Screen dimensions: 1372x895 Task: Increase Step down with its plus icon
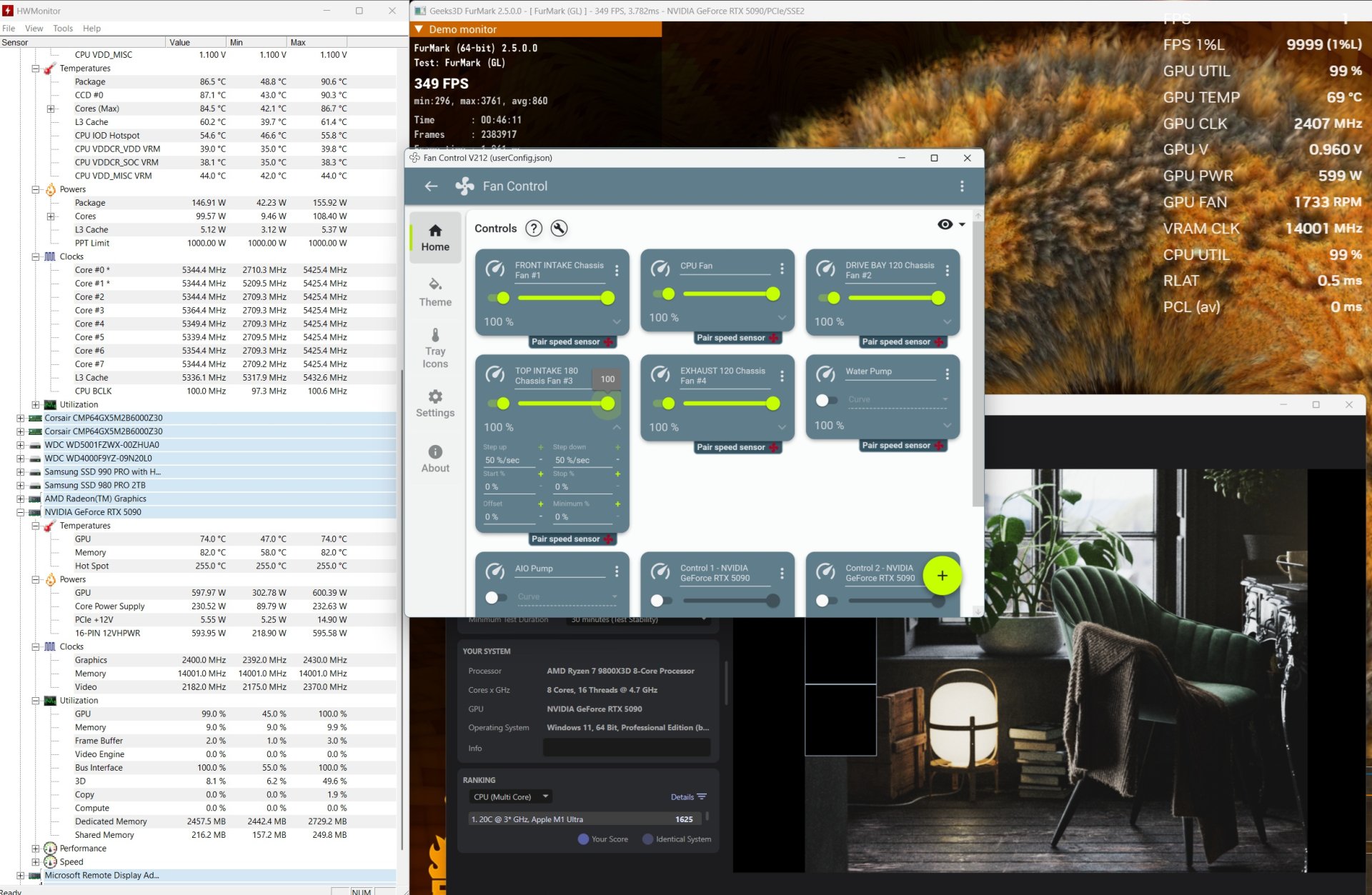617,447
